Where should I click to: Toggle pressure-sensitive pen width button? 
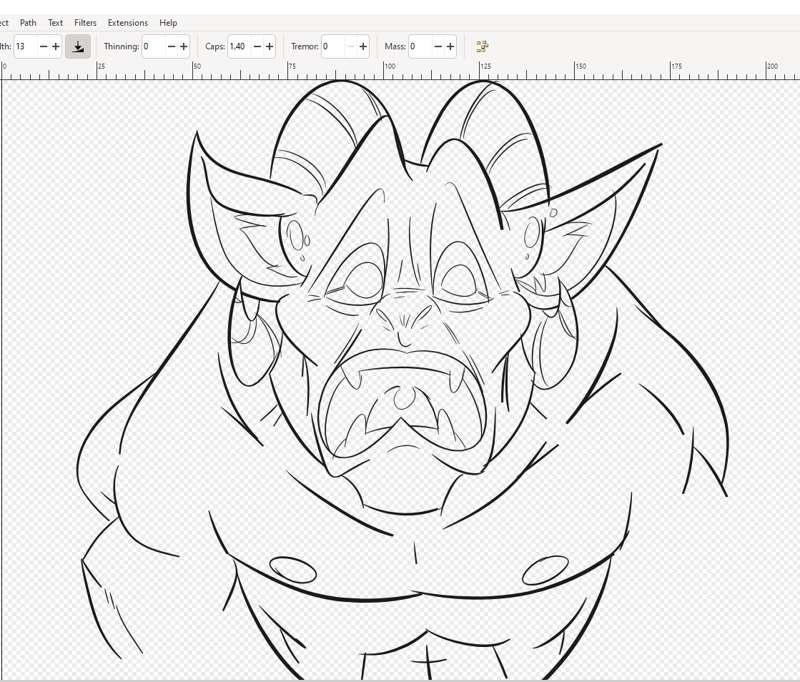(78, 46)
